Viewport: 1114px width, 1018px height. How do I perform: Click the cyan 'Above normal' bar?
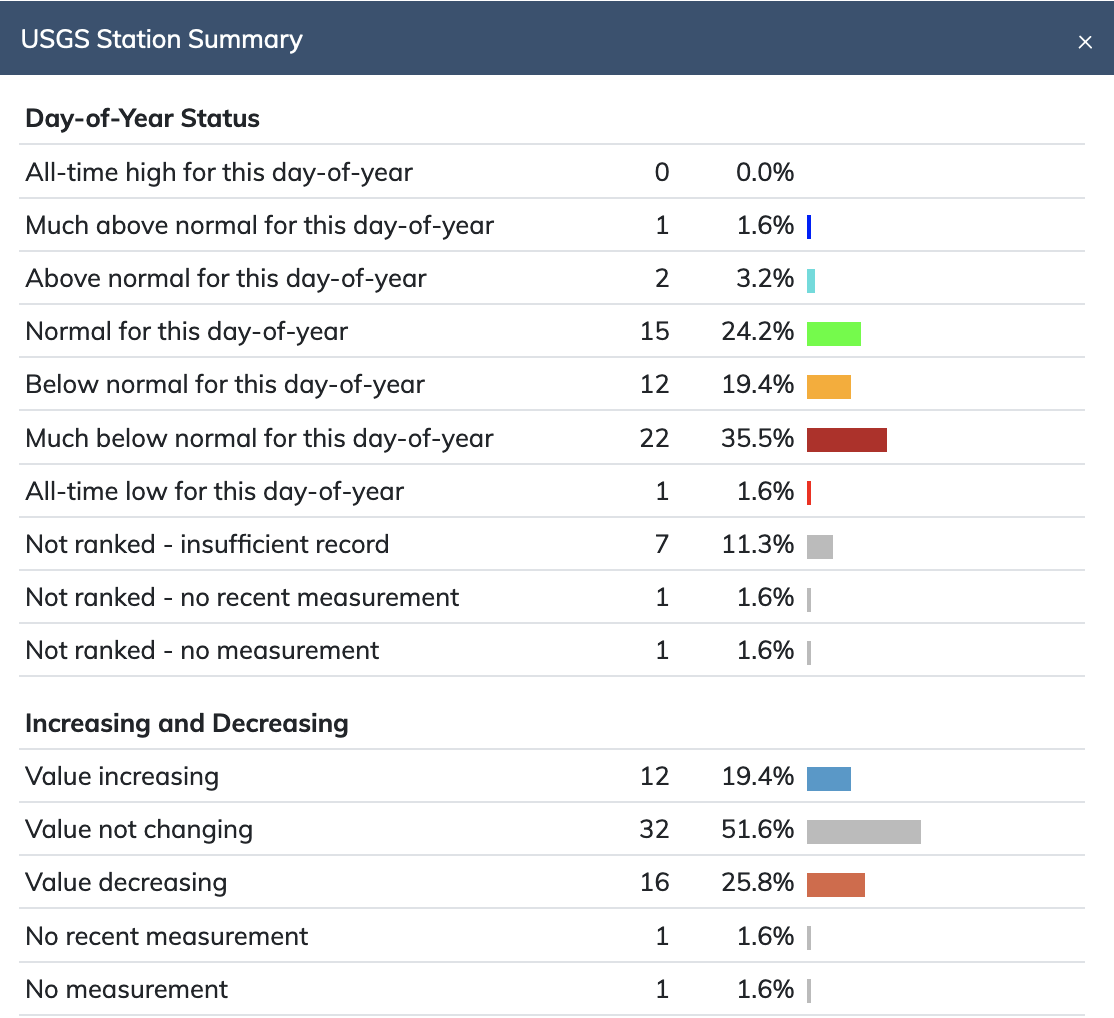coord(811,280)
